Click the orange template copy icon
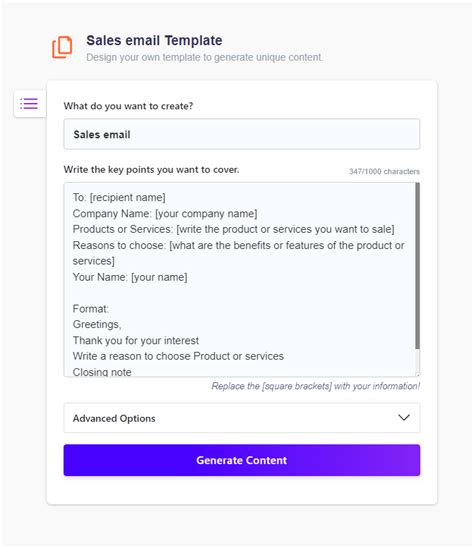This screenshot has width=474, height=548. coord(62,47)
